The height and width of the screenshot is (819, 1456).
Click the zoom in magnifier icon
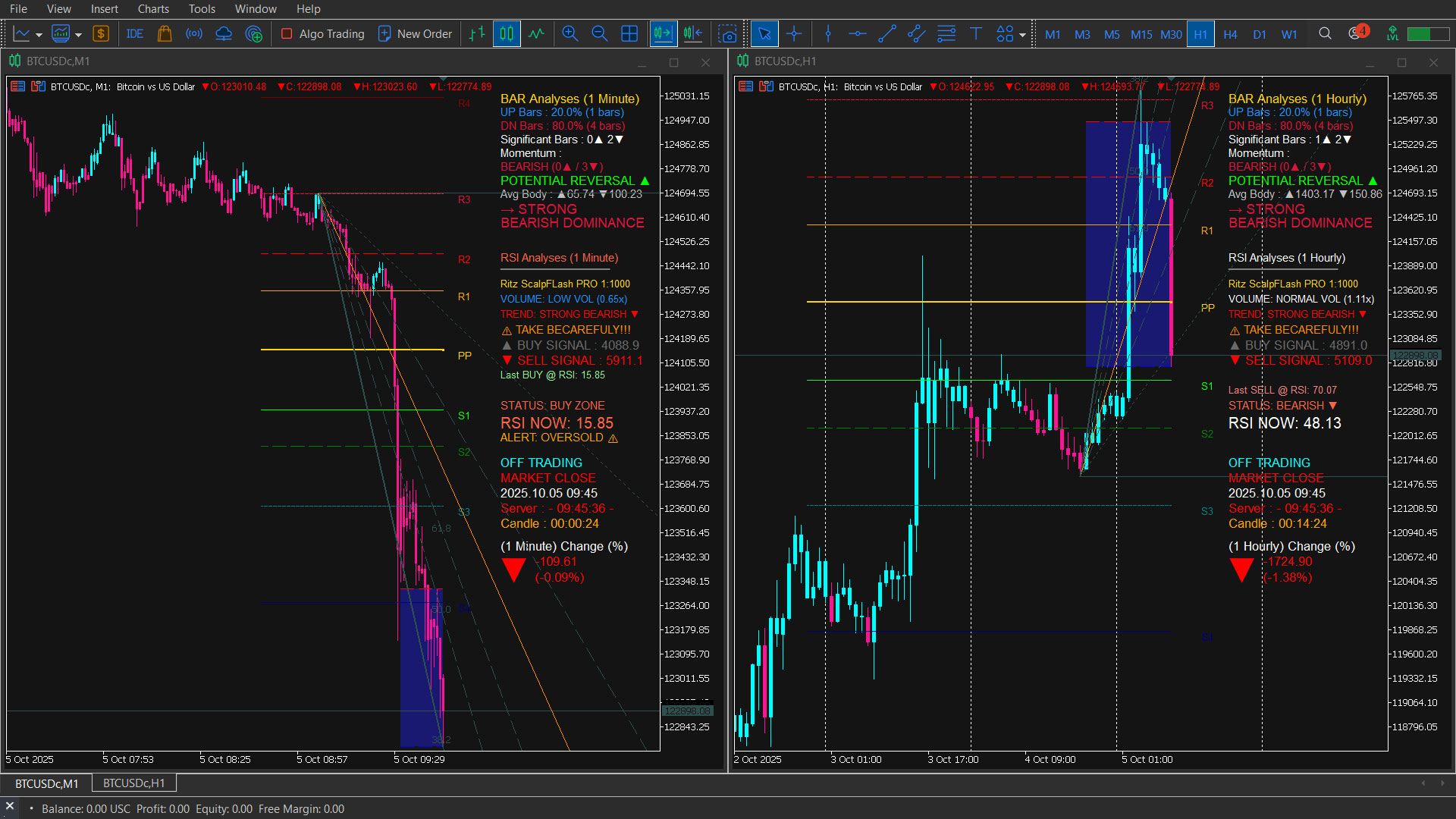tap(570, 34)
